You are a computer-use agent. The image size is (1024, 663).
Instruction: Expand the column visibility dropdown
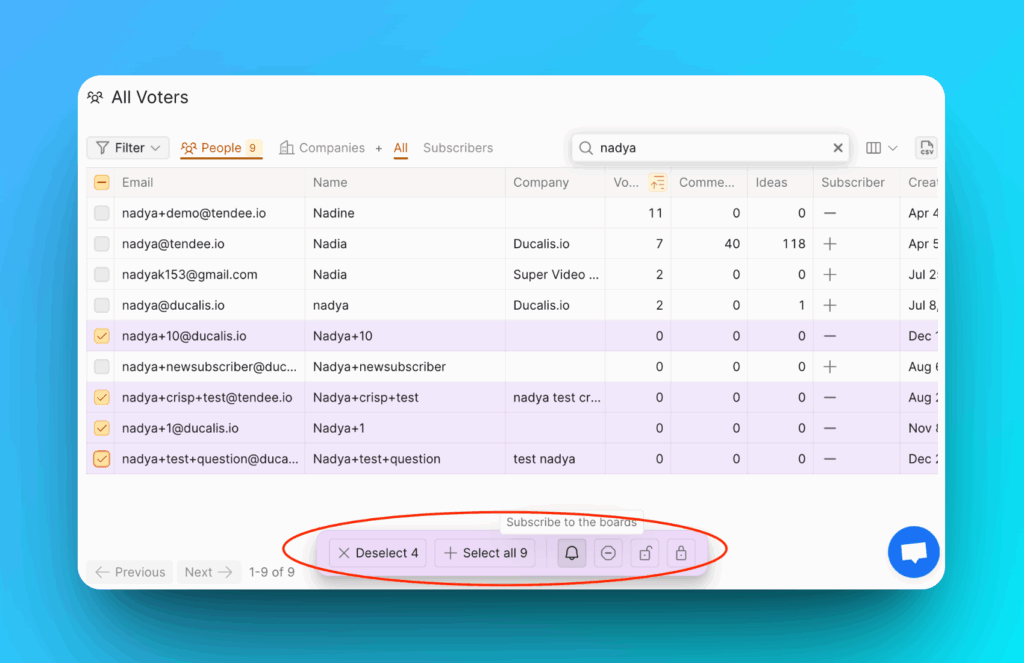coord(881,148)
